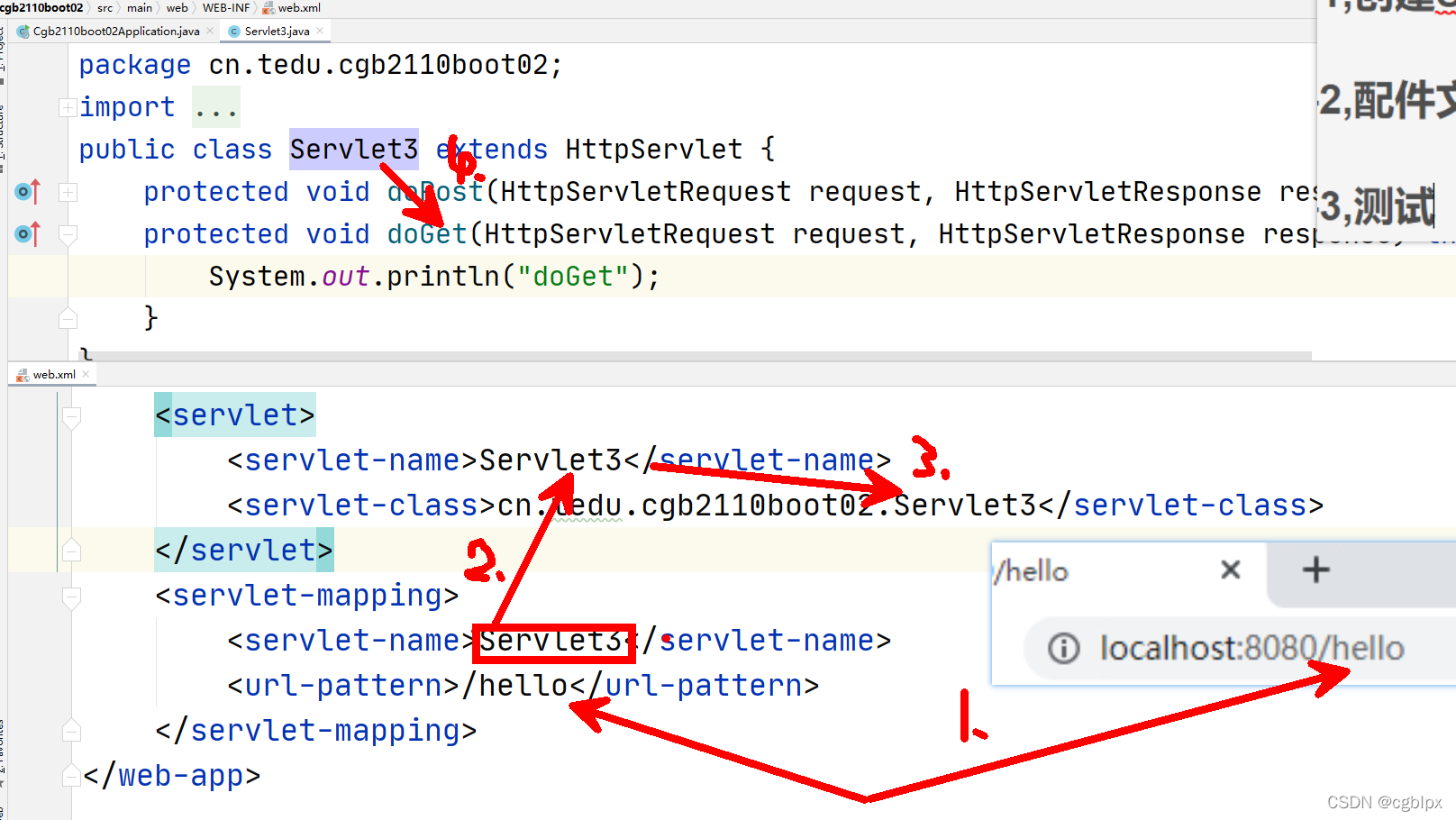This screenshot has height=820, width=1456.
Task: Open a new browser tab with the plus button
Action: pyautogui.click(x=1315, y=569)
